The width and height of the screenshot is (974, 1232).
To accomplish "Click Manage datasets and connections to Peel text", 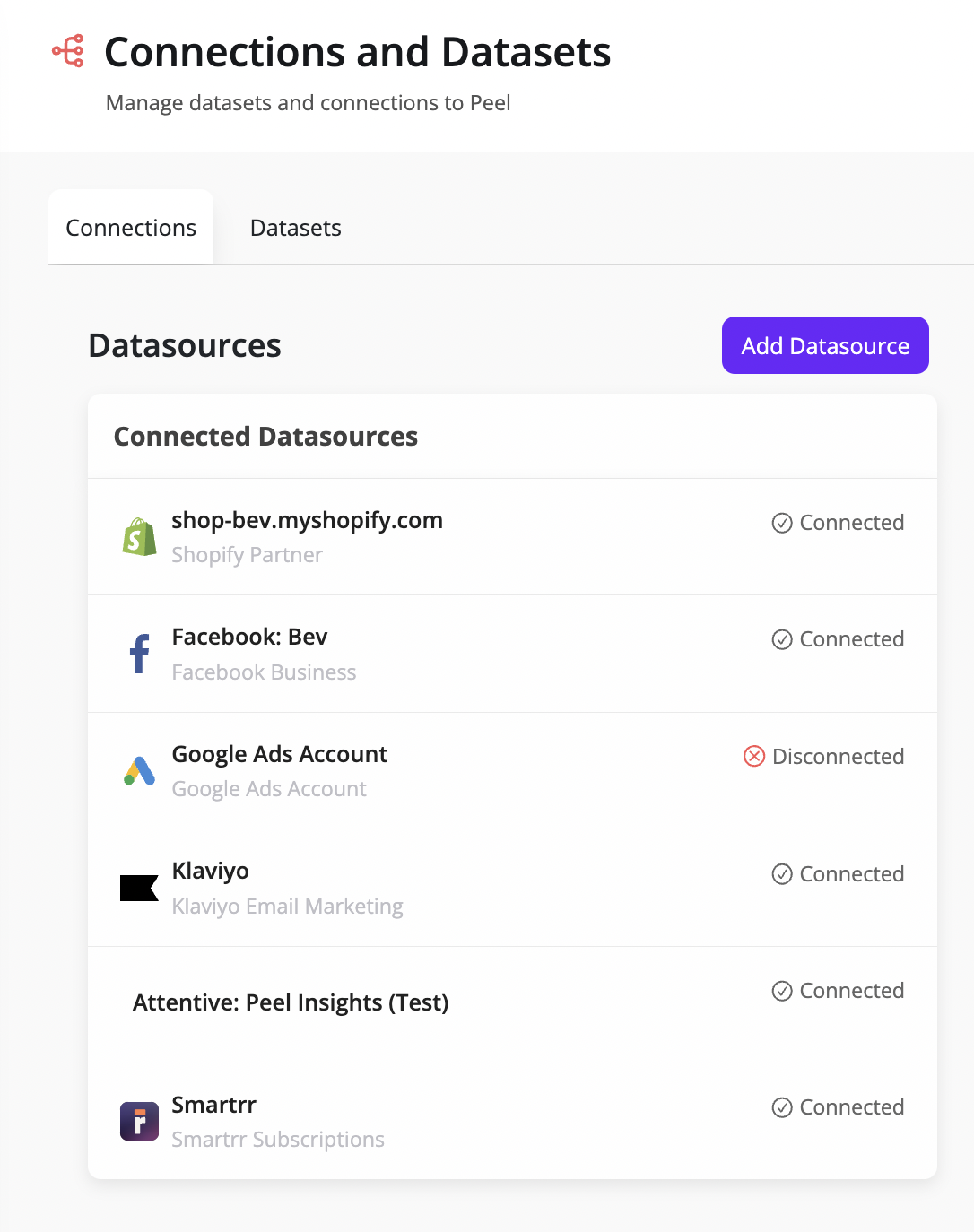I will (x=309, y=103).
